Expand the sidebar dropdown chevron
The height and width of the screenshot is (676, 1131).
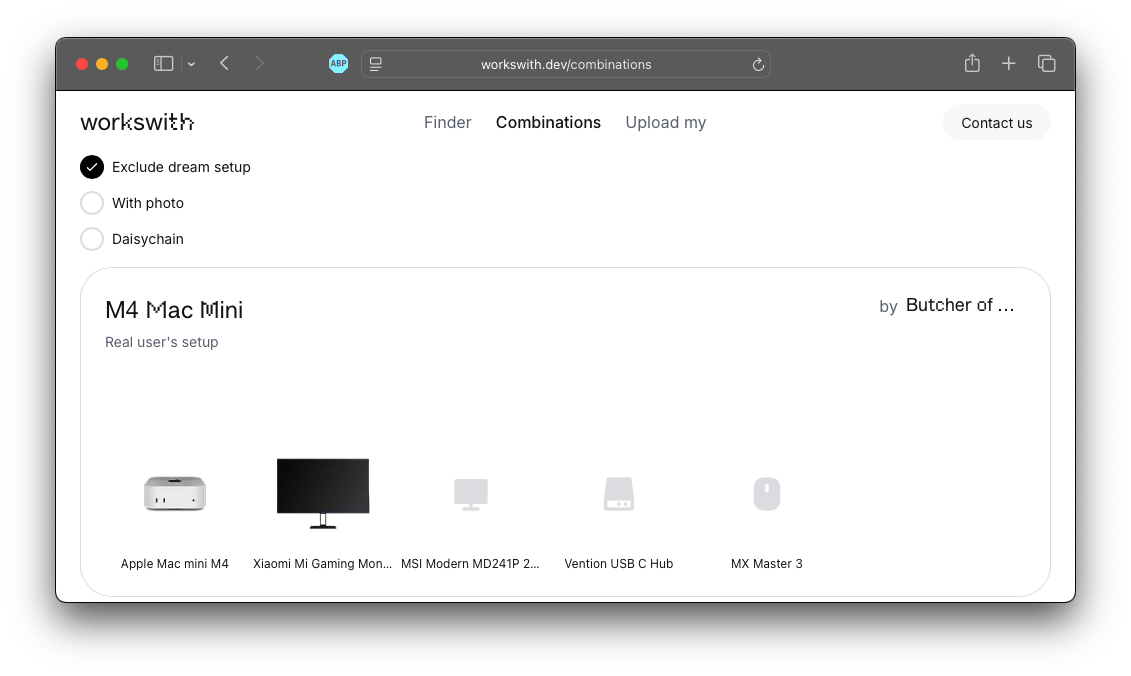(x=191, y=64)
